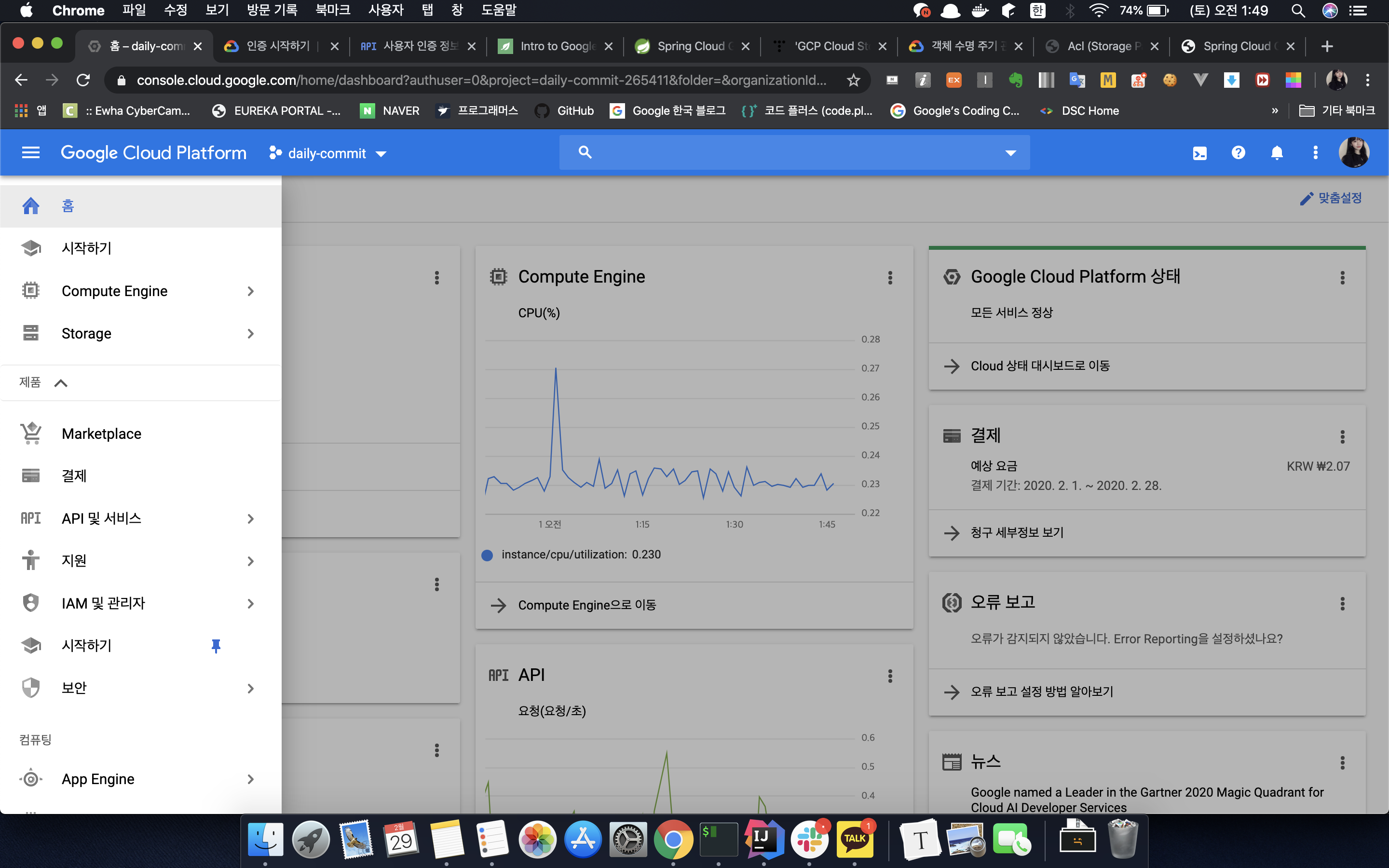Unpin 시작하기 using the blue pin
1389x868 pixels.
point(216,646)
